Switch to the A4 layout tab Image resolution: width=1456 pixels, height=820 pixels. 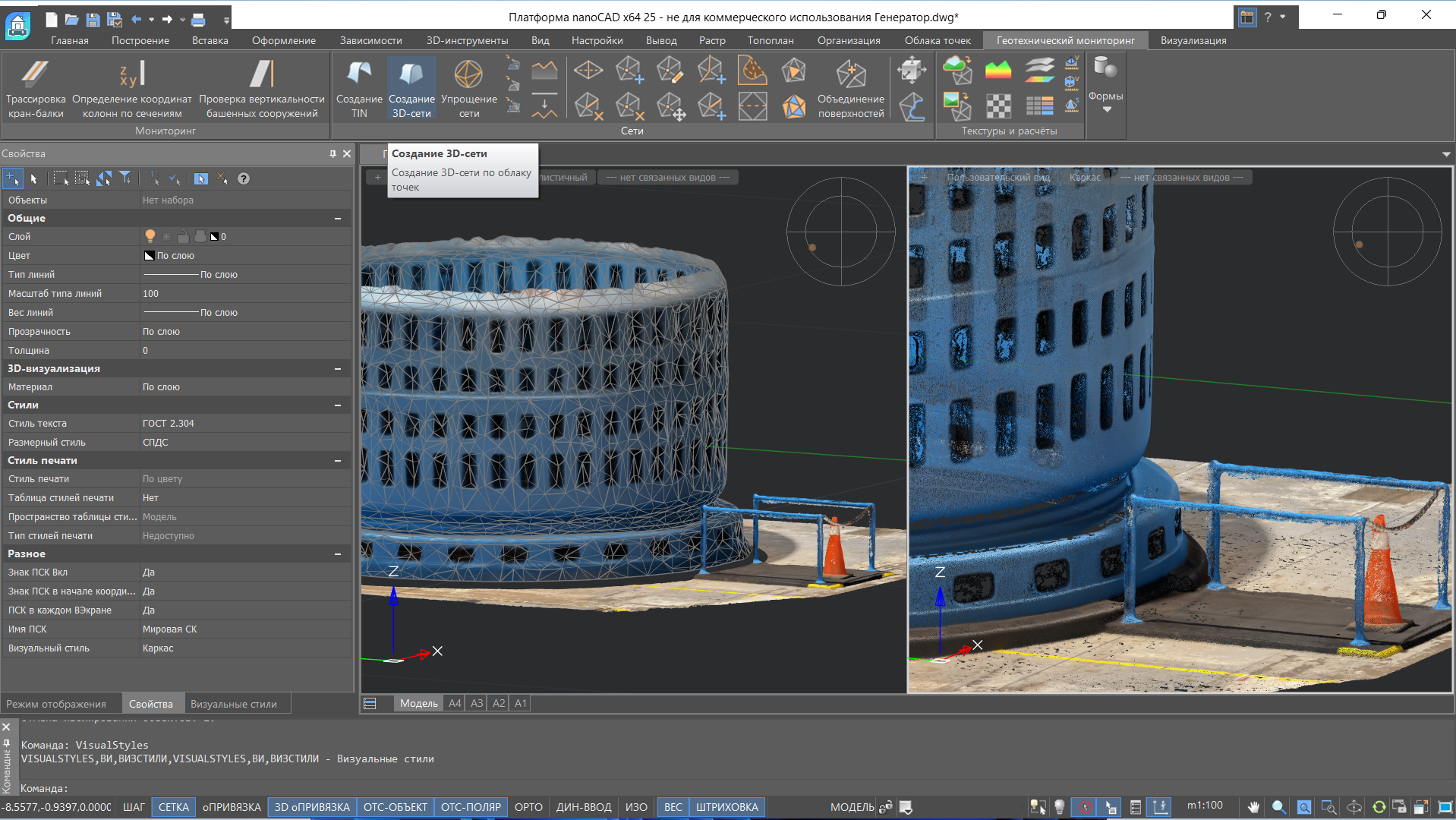click(x=455, y=703)
